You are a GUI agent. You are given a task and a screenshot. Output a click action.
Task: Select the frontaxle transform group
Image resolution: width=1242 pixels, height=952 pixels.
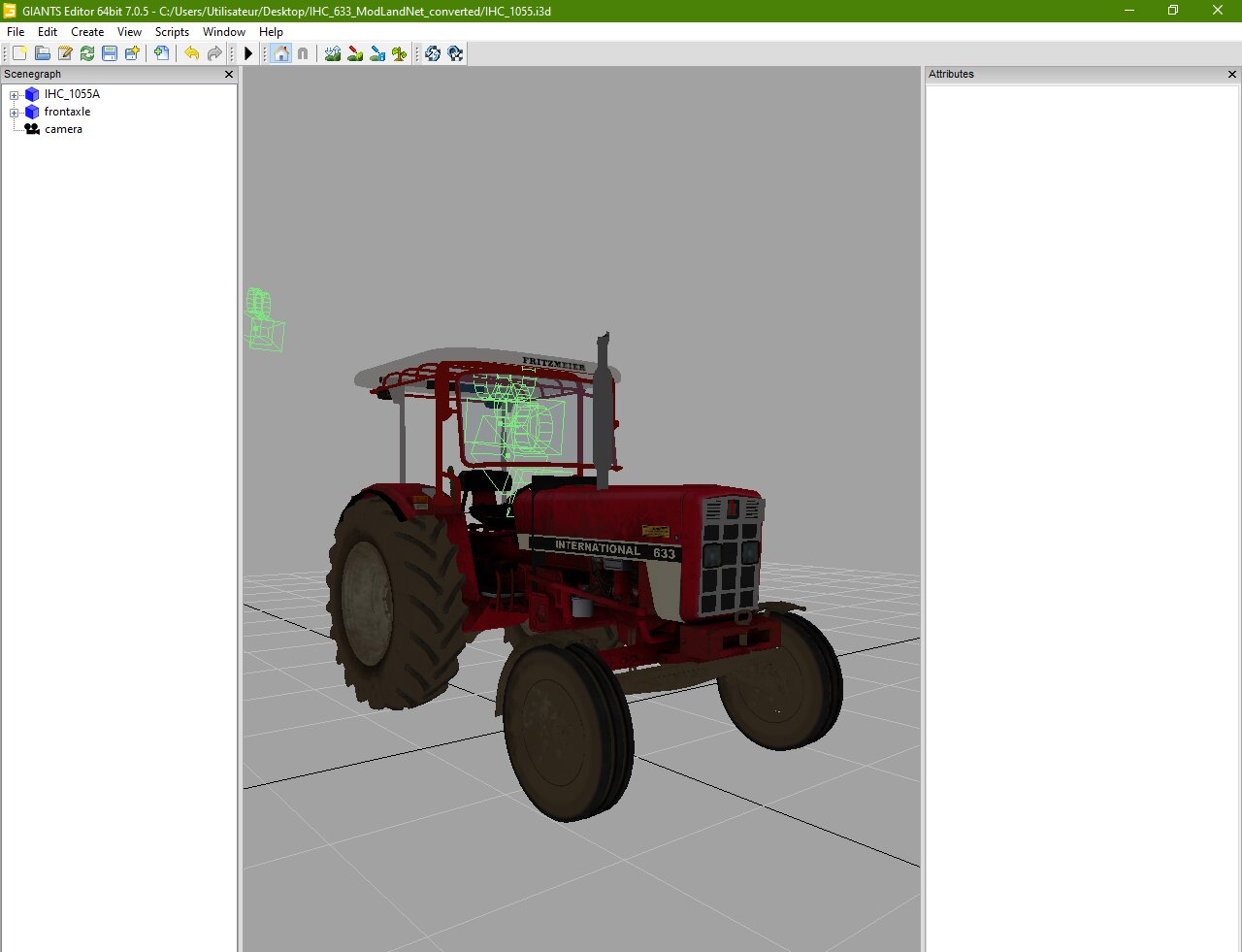point(67,112)
